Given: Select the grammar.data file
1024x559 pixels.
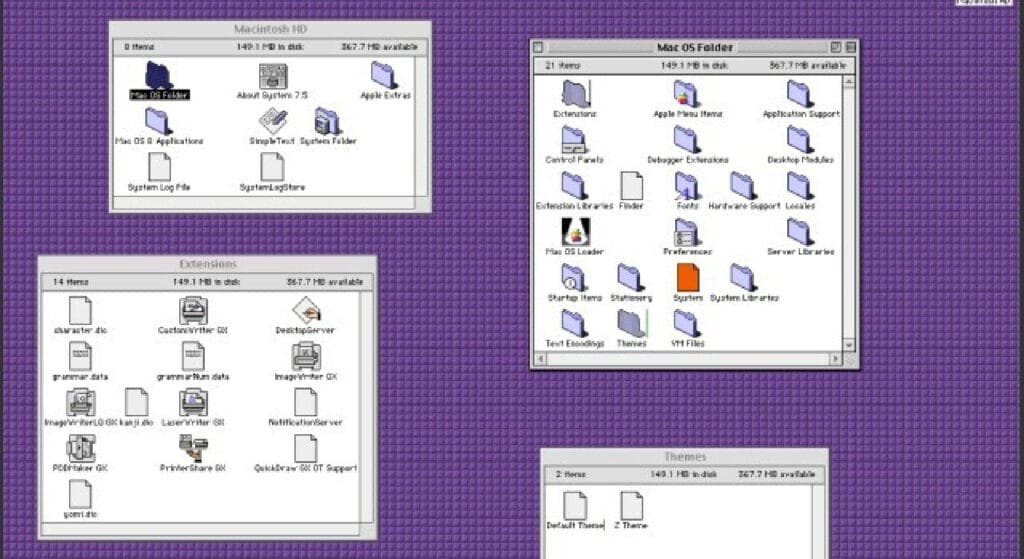Looking at the screenshot, I should (80, 357).
